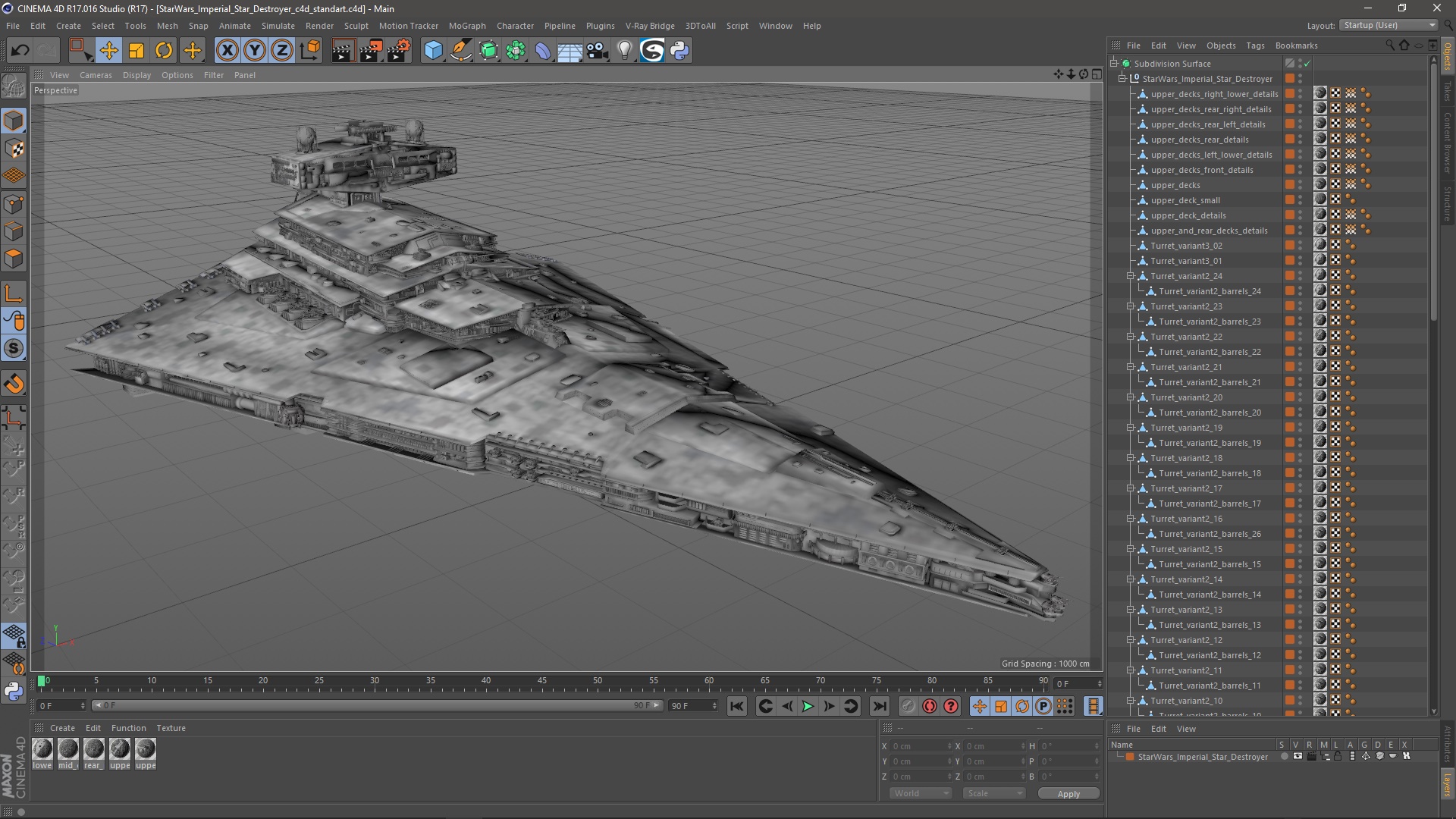Collapse the Turret_variant2_12 tree node

[1131, 640]
